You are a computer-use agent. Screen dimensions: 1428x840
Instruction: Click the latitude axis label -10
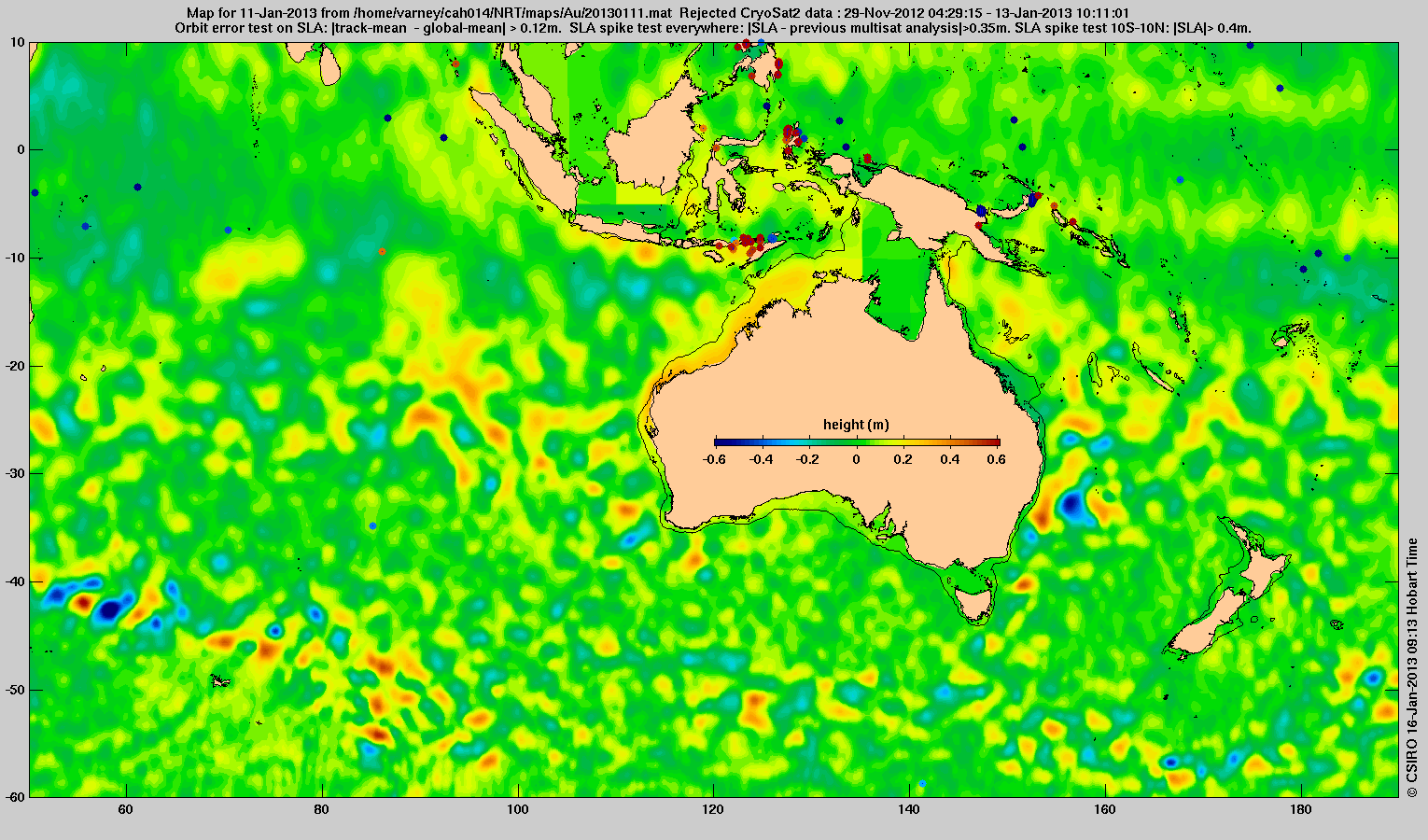point(15,258)
